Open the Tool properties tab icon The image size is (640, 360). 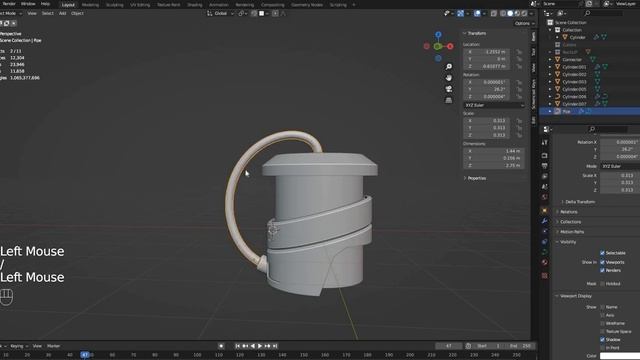(544, 142)
